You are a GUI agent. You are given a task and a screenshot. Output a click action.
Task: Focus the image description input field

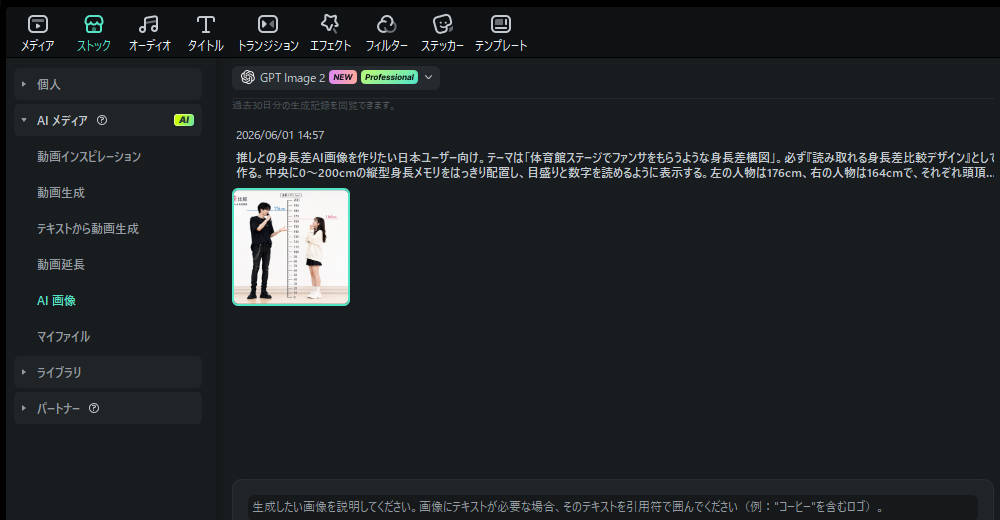[612, 507]
